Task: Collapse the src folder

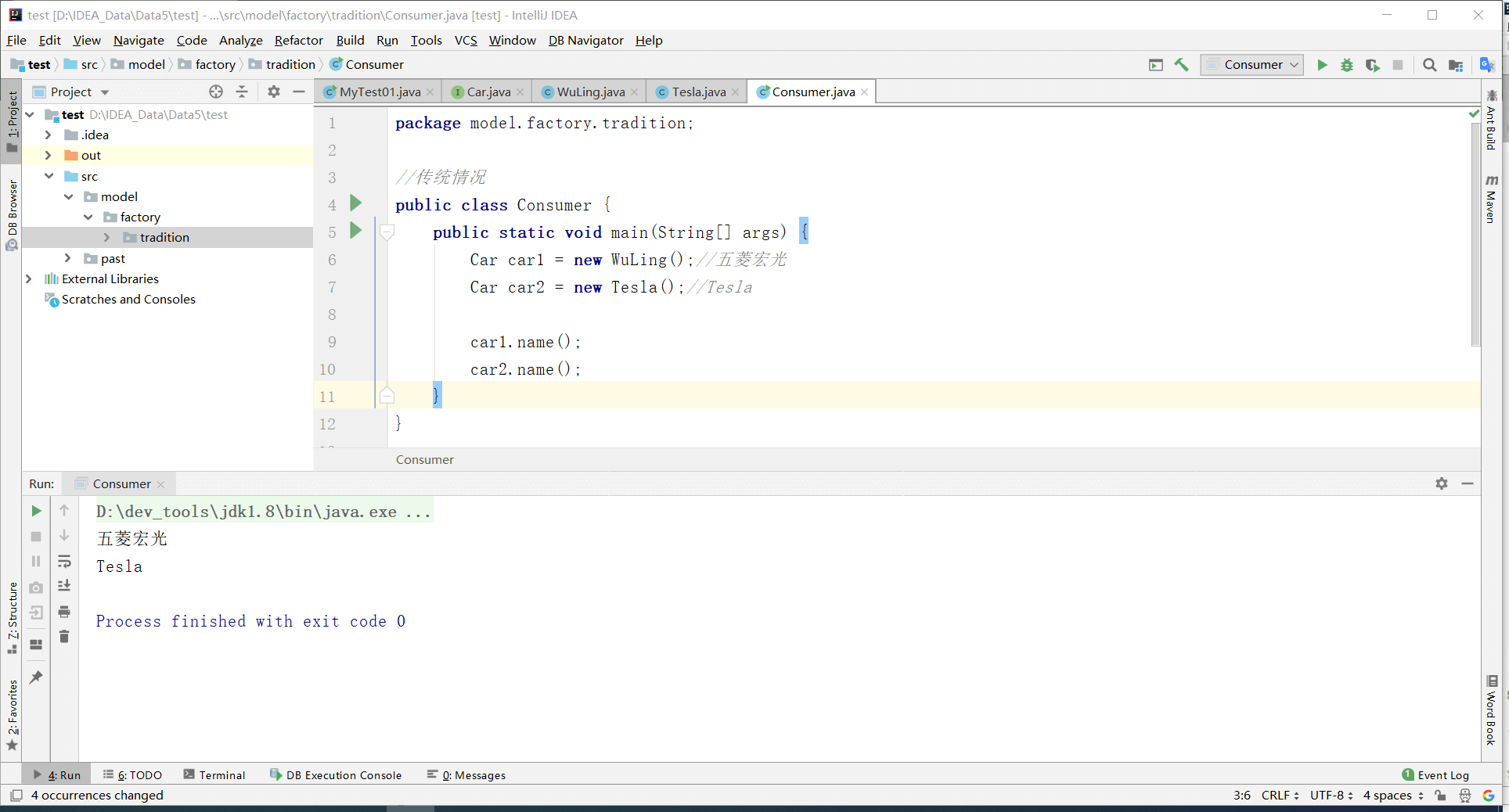Action: click(x=49, y=176)
